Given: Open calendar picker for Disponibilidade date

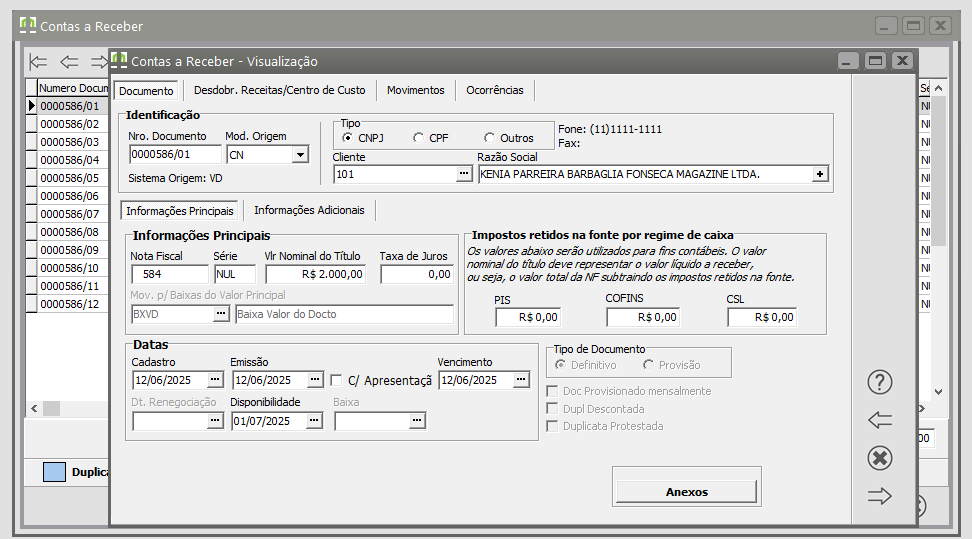Looking at the screenshot, I should click(314, 421).
